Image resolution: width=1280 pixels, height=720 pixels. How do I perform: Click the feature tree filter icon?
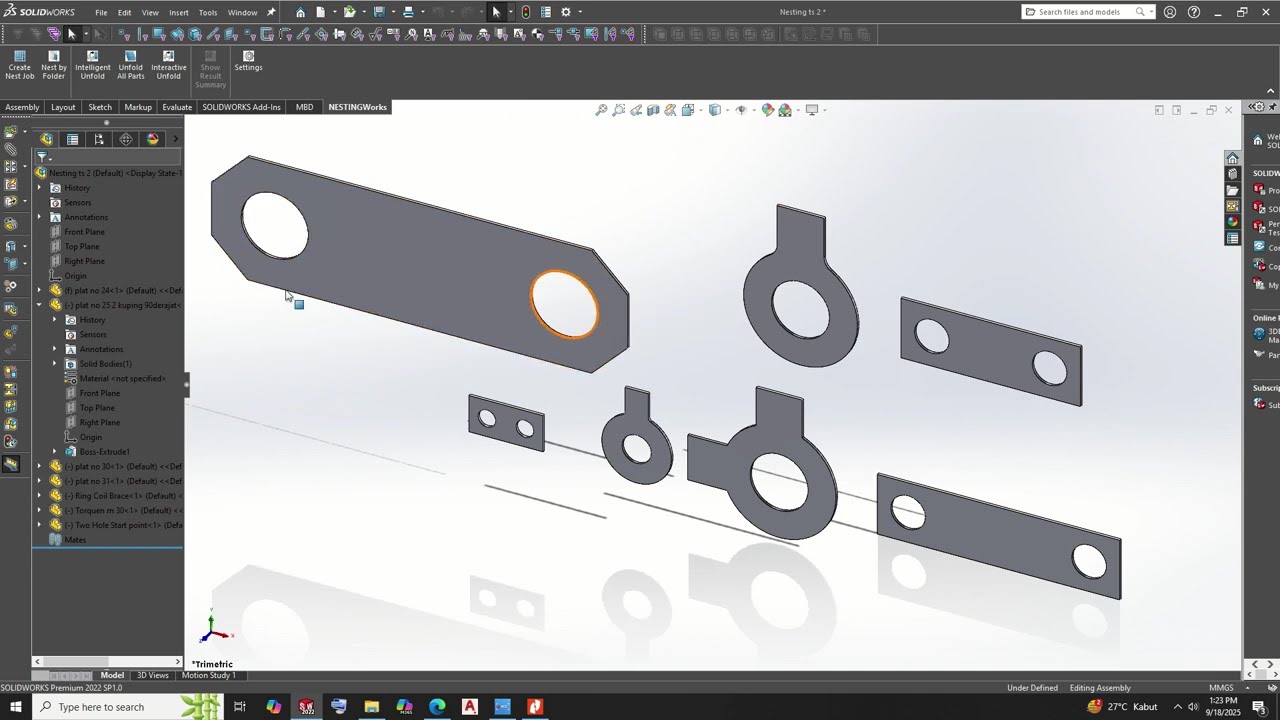(x=42, y=157)
